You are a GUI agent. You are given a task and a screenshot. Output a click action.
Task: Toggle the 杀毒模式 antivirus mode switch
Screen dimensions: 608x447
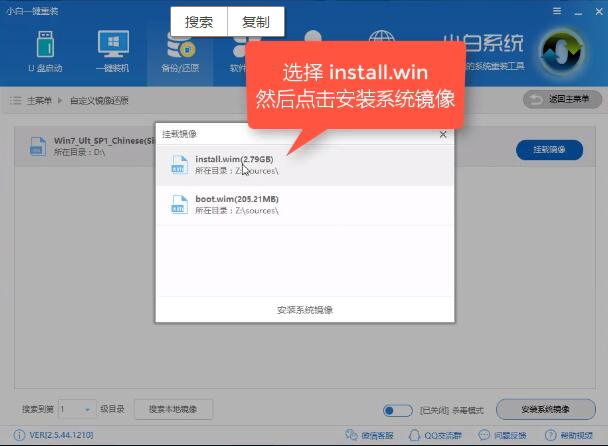[x=397, y=410]
